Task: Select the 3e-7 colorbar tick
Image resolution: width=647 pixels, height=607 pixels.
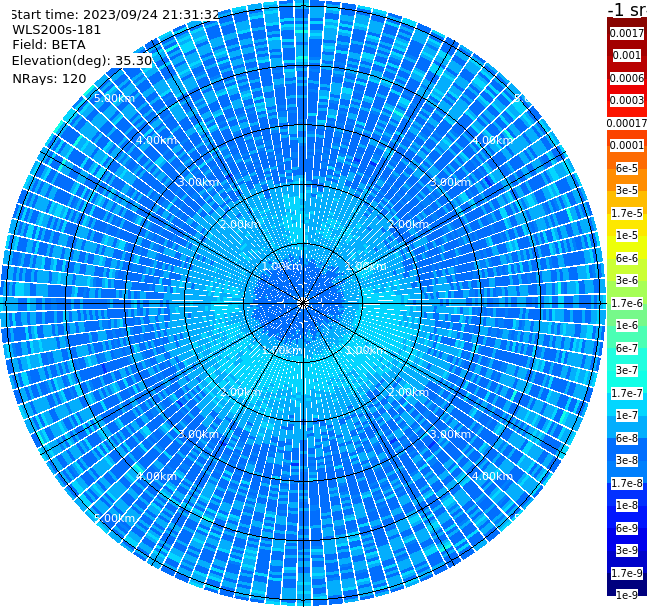Action: click(627, 370)
